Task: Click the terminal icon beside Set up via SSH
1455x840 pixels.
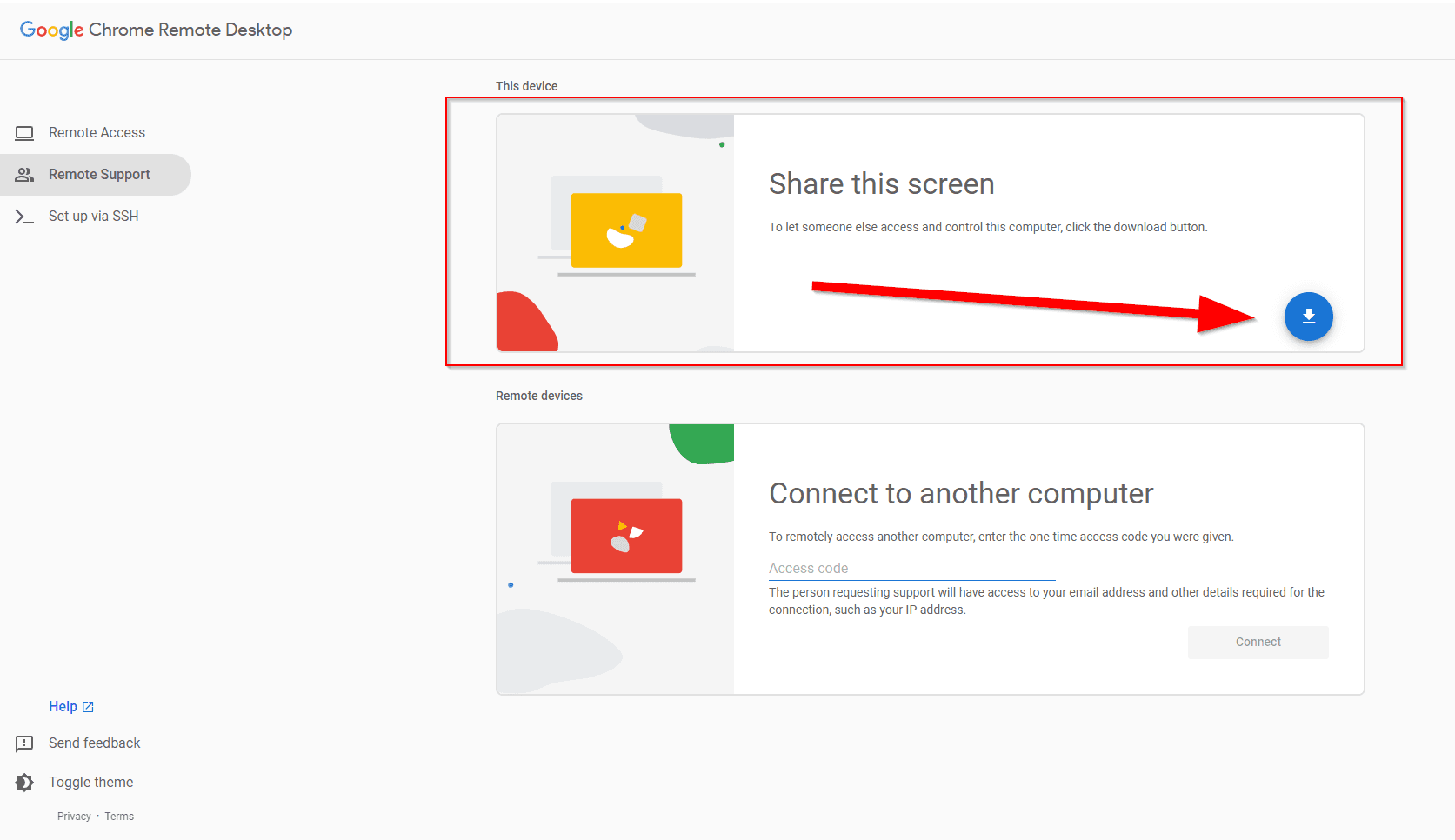Action: (x=24, y=216)
